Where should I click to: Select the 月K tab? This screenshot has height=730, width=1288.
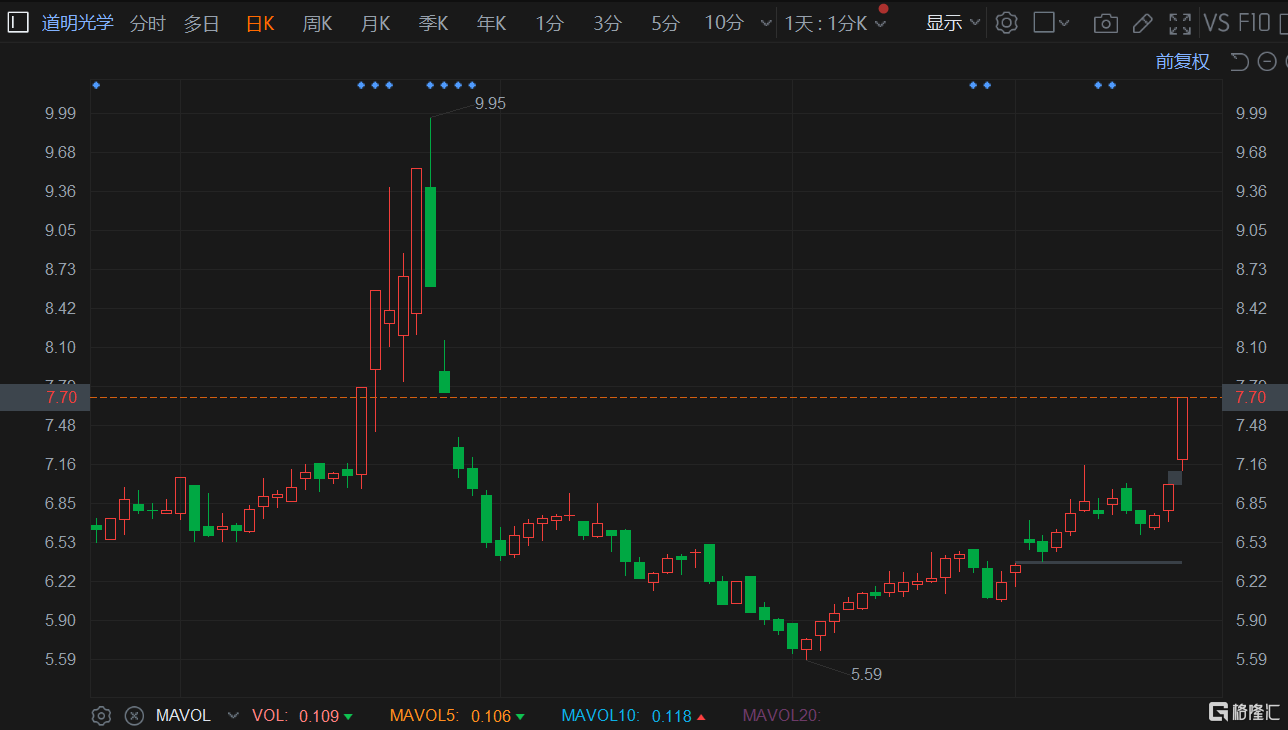[376, 23]
